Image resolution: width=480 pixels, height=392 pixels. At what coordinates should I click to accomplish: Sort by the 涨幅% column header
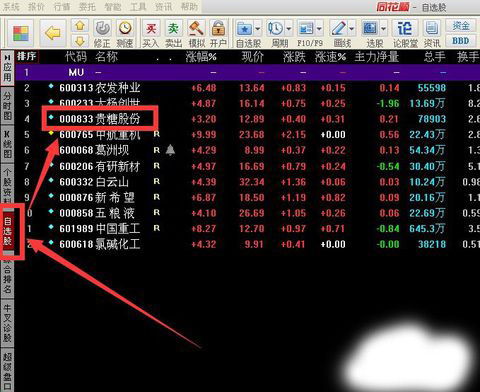point(201,57)
